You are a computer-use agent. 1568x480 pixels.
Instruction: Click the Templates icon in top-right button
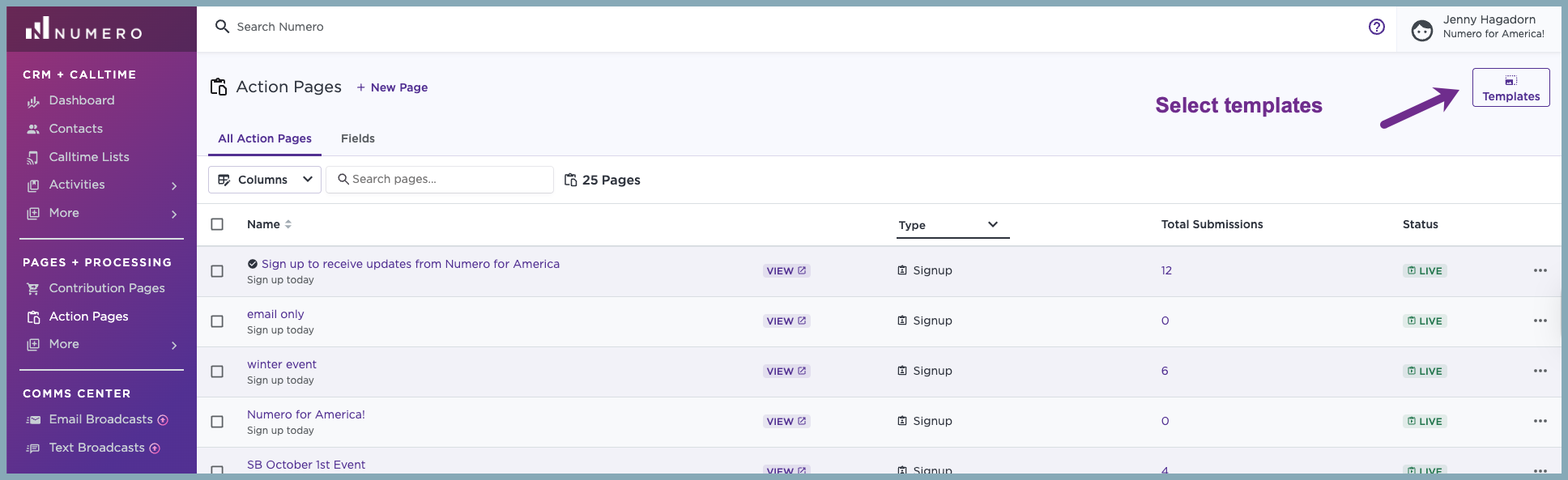(1511, 80)
